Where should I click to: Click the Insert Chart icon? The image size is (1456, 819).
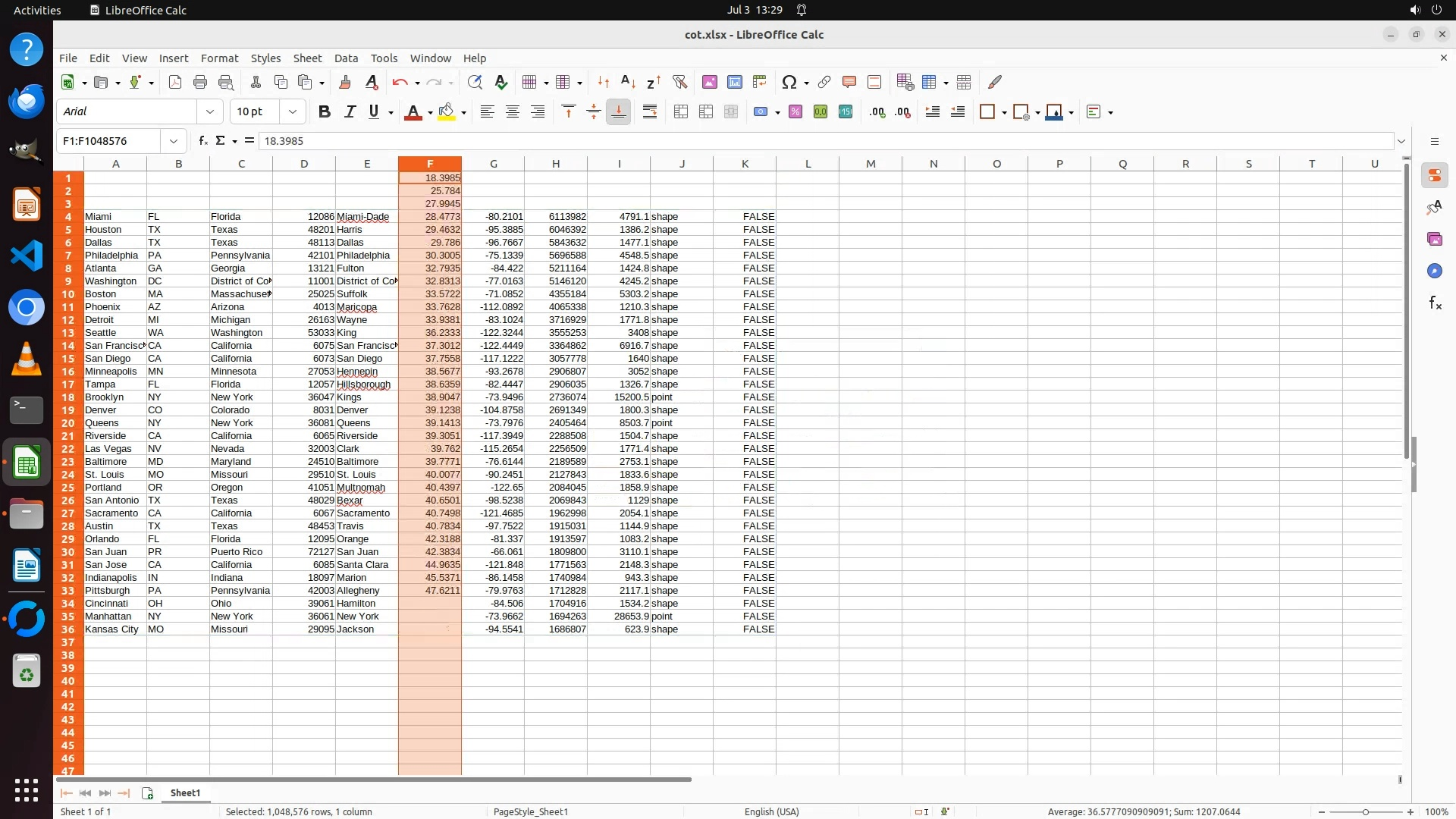734,82
